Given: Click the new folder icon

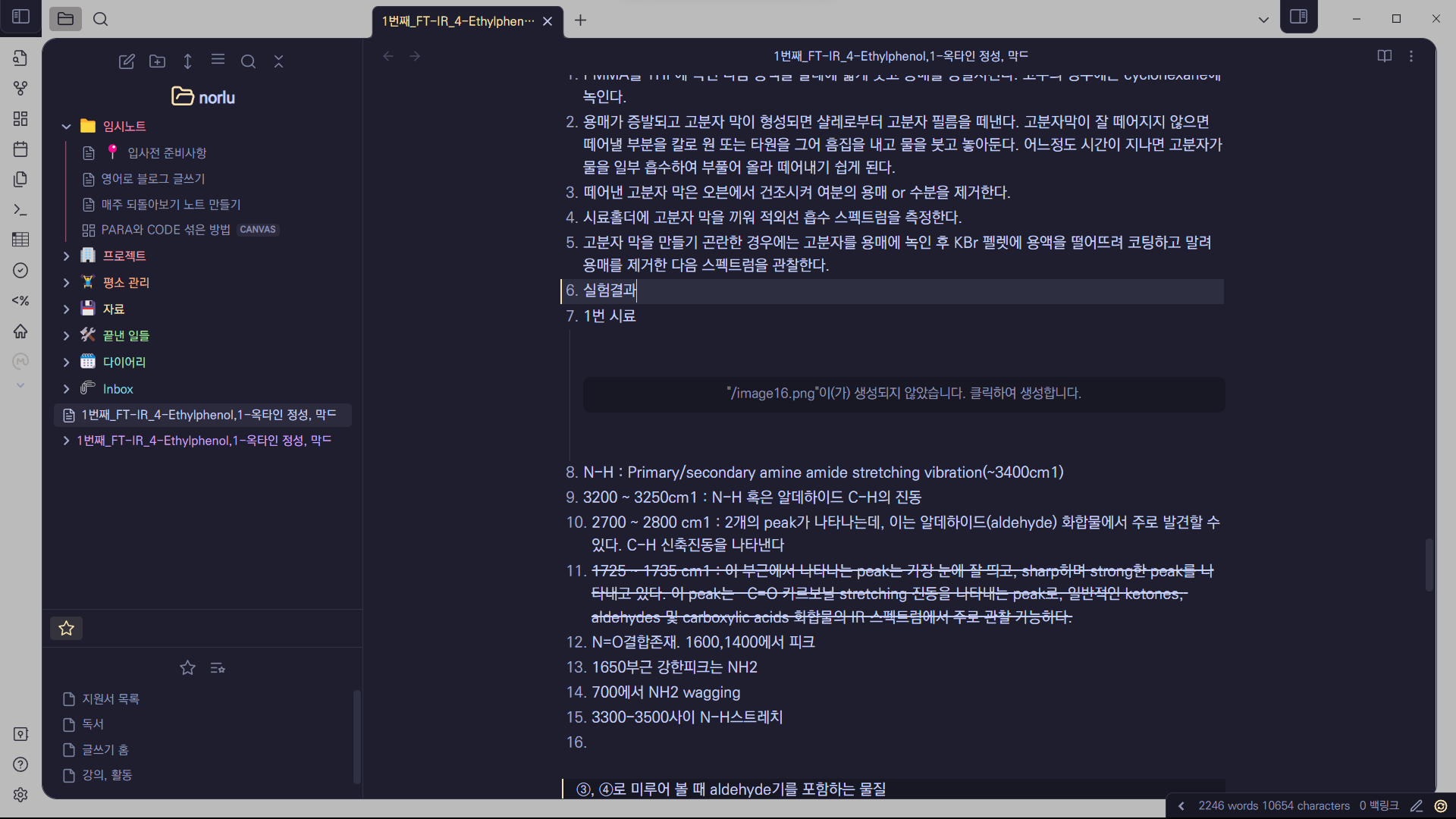Looking at the screenshot, I should click(157, 61).
